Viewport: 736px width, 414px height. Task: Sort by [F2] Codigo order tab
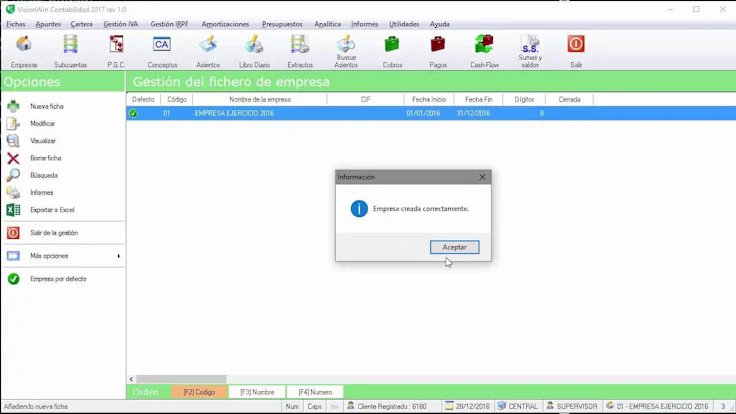click(199, 392)
